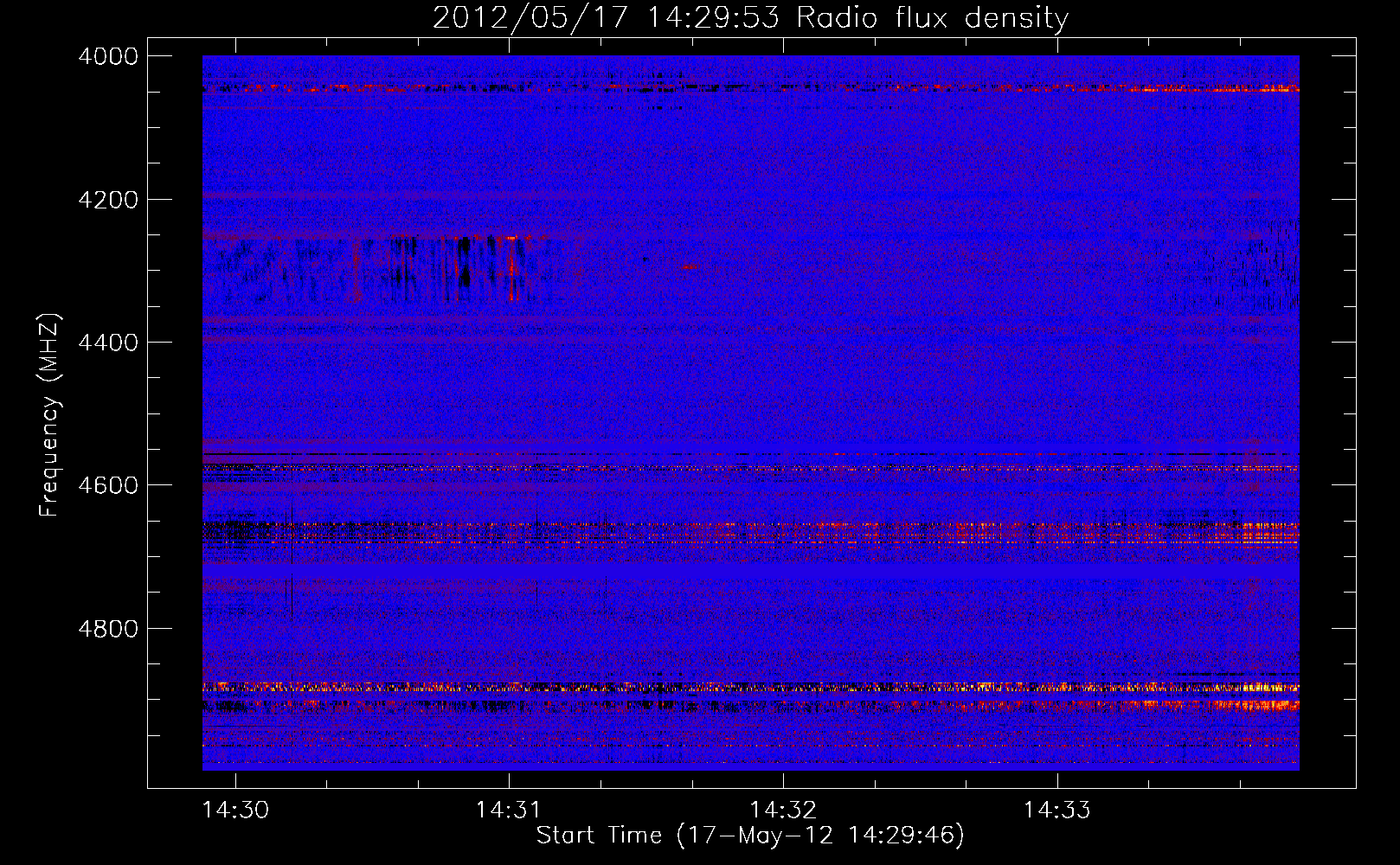Click the 4800 frequency tick label
This screenshot has height=865, width=1400.
108,629
